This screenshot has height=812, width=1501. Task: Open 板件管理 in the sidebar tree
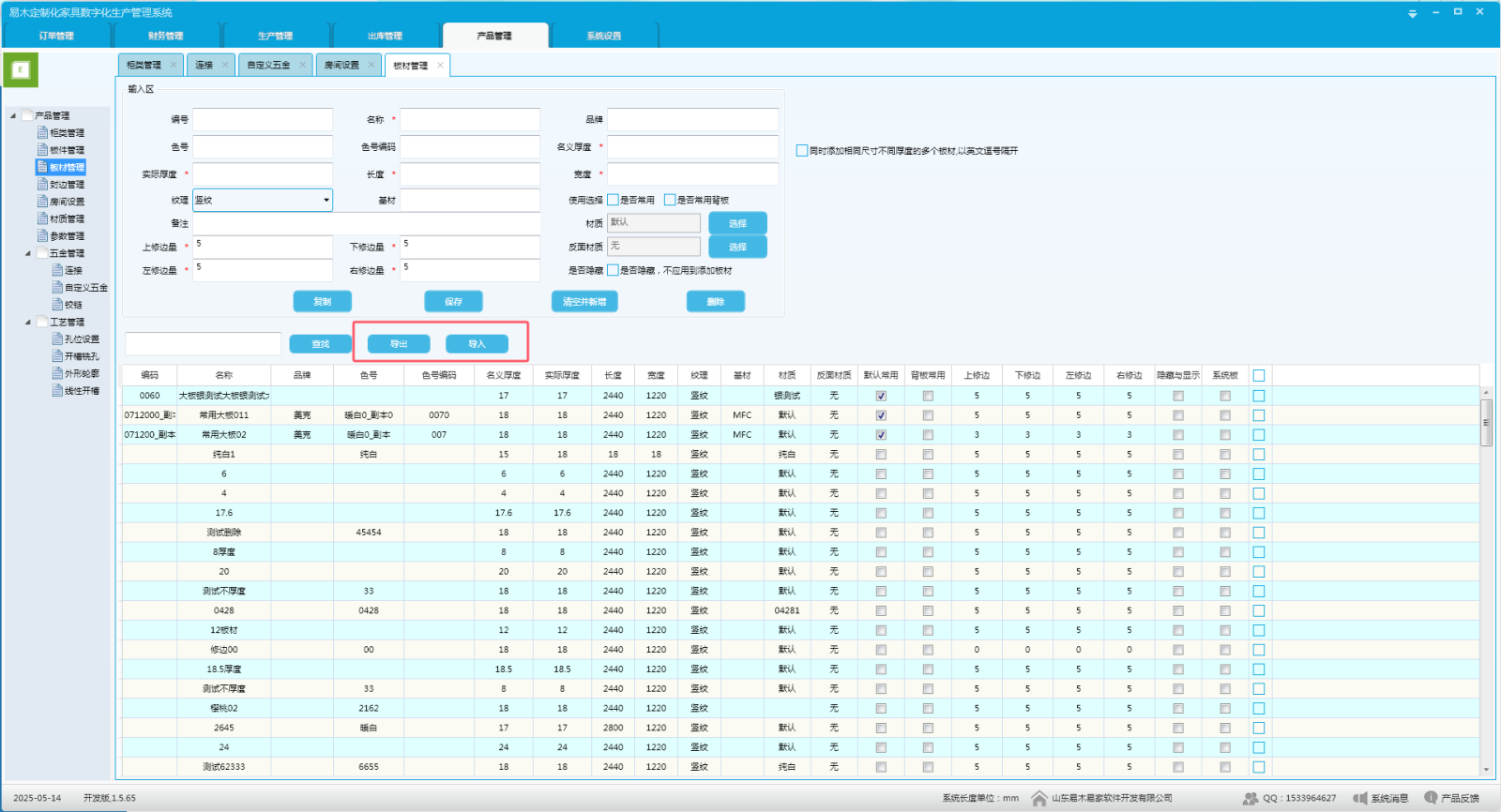tap(66, 149)
